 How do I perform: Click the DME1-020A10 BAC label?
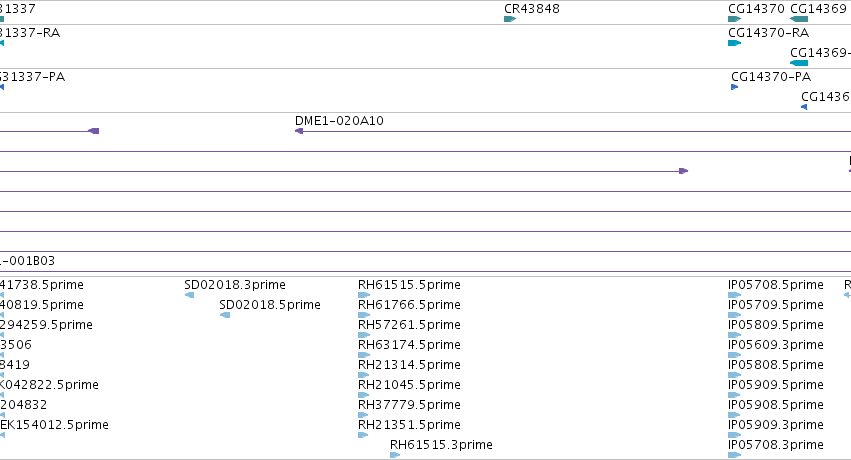(339, 120)
